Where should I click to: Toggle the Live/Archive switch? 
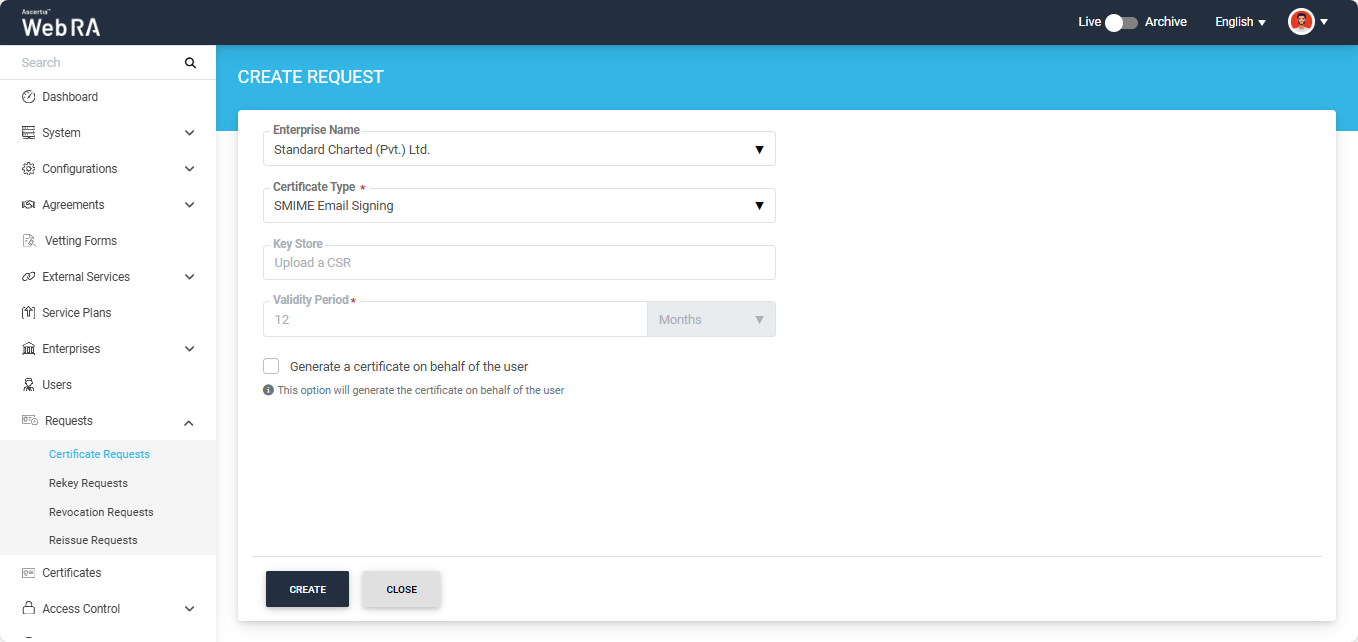(x=1121, y=22)
